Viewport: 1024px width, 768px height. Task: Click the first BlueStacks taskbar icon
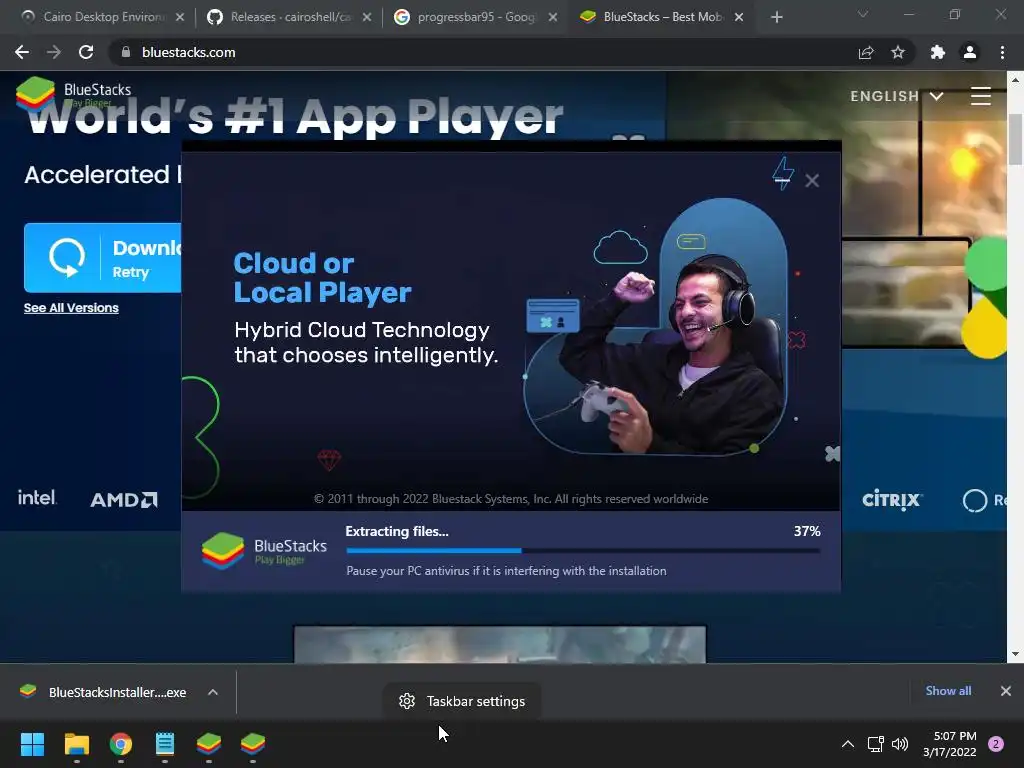[x=209, y=744]
